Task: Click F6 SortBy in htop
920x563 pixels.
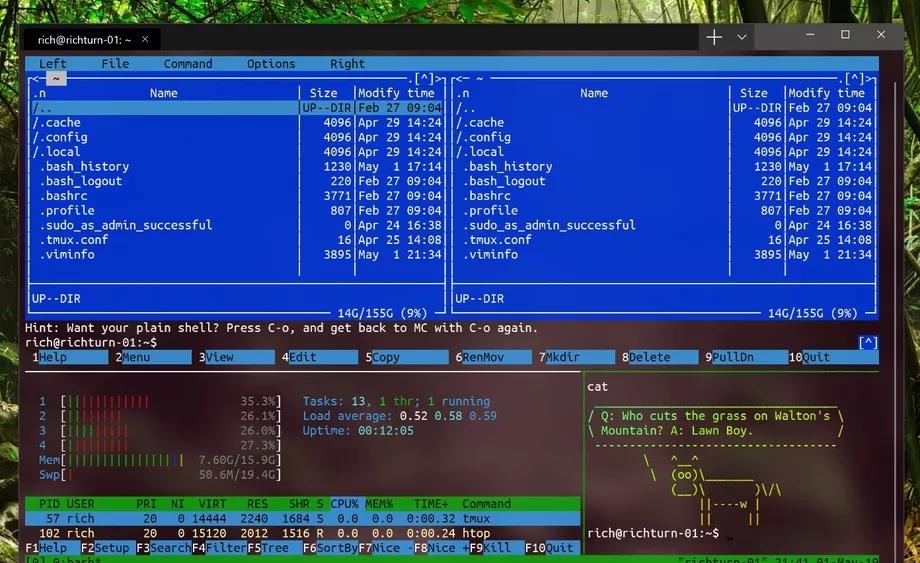Action: [x=330, y=548]
